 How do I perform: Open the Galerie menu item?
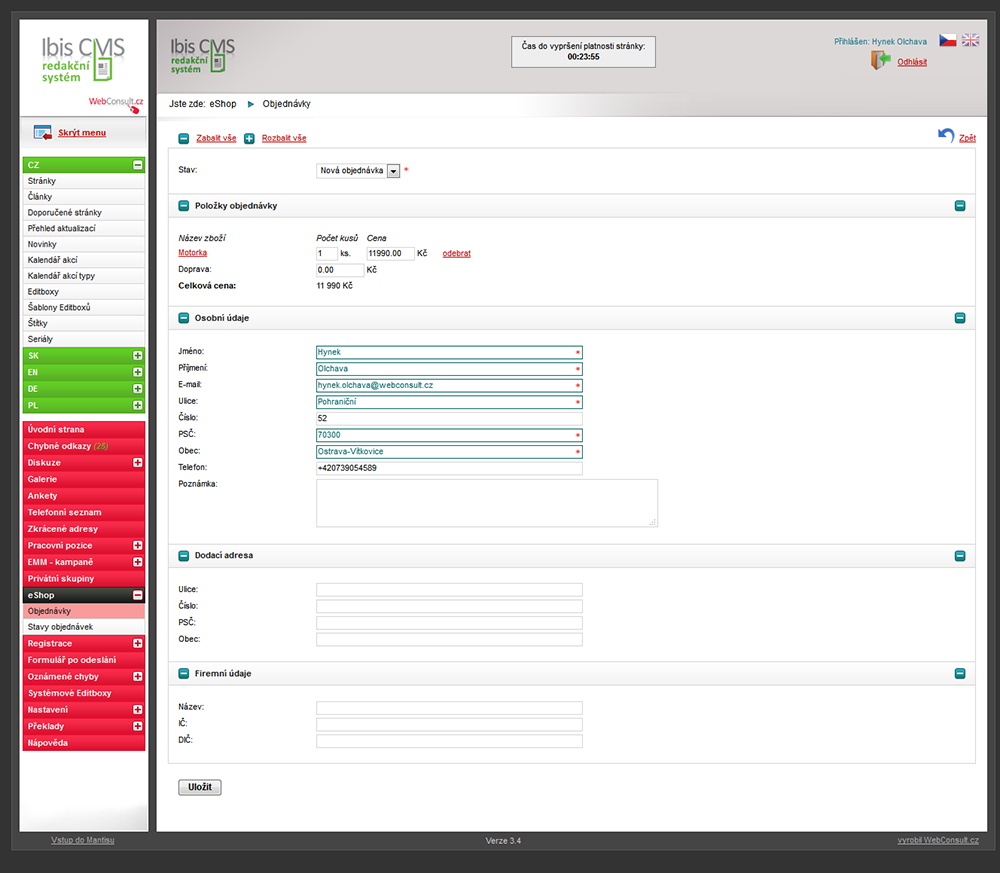click(x=84, y=480)
